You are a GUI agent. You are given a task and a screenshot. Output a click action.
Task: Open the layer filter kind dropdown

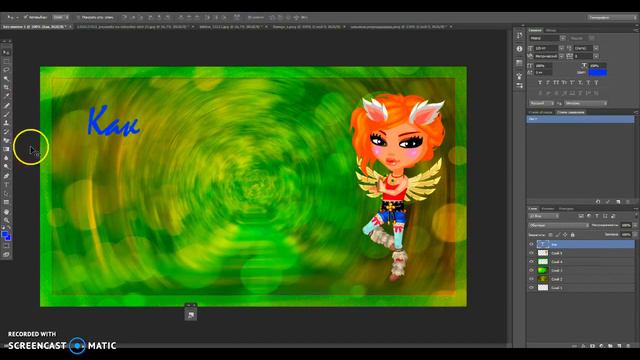pos(544,216)
